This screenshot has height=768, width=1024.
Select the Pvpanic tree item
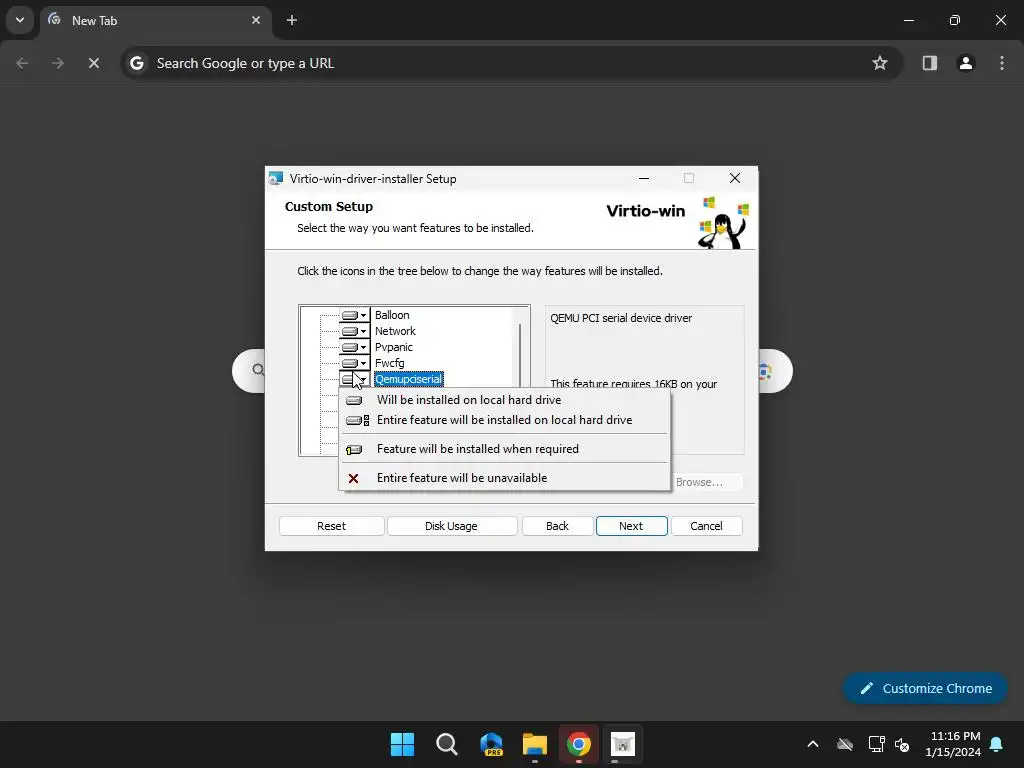tap(394, 347)
